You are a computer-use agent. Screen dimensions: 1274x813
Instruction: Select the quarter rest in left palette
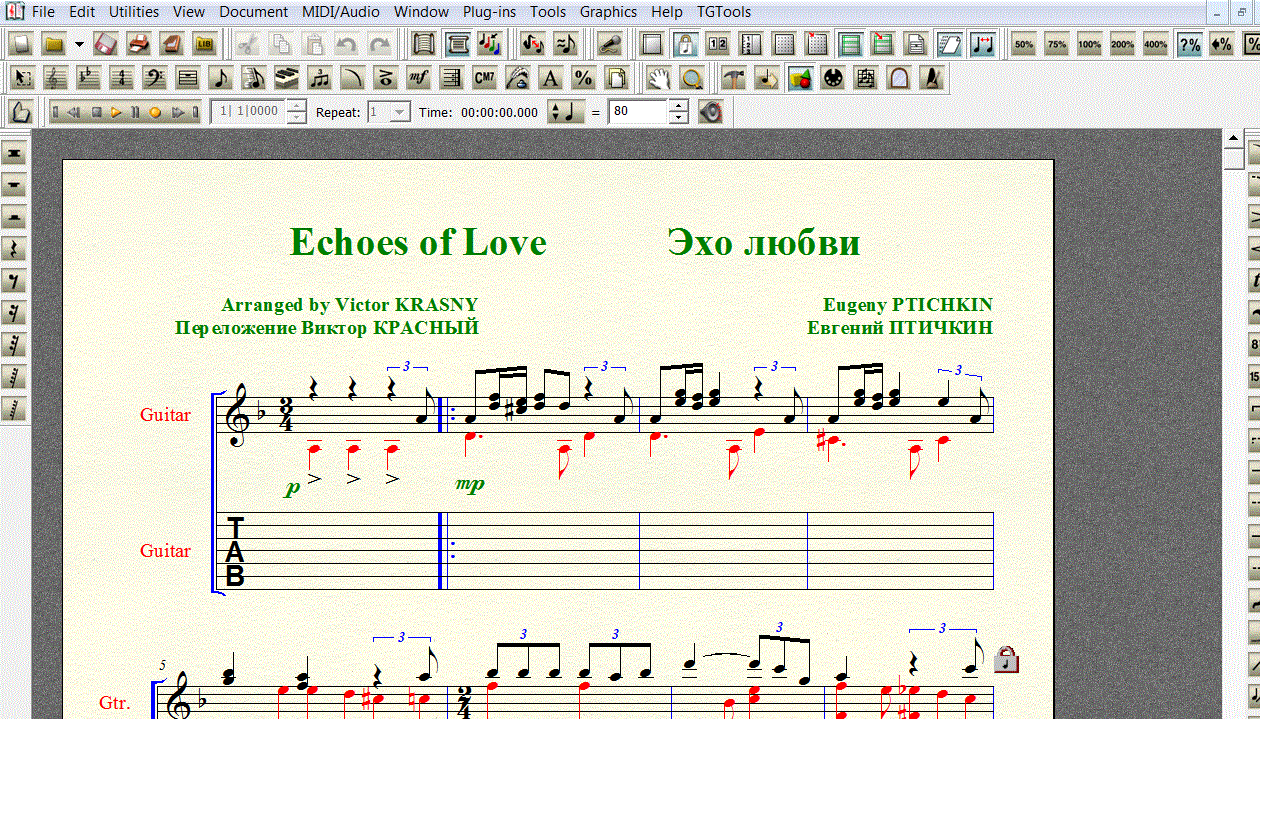pos(15,249)
